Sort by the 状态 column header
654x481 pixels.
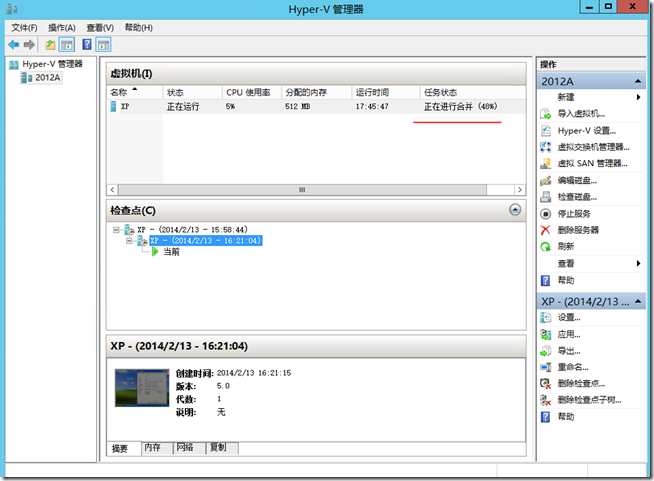click(x=192, y=92)
